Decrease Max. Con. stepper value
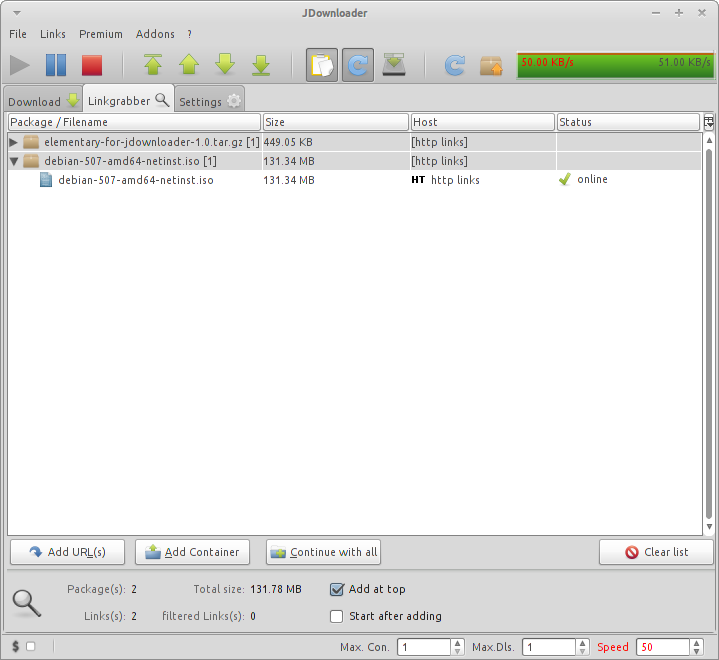719x660 pixels. tap(458, 651)
